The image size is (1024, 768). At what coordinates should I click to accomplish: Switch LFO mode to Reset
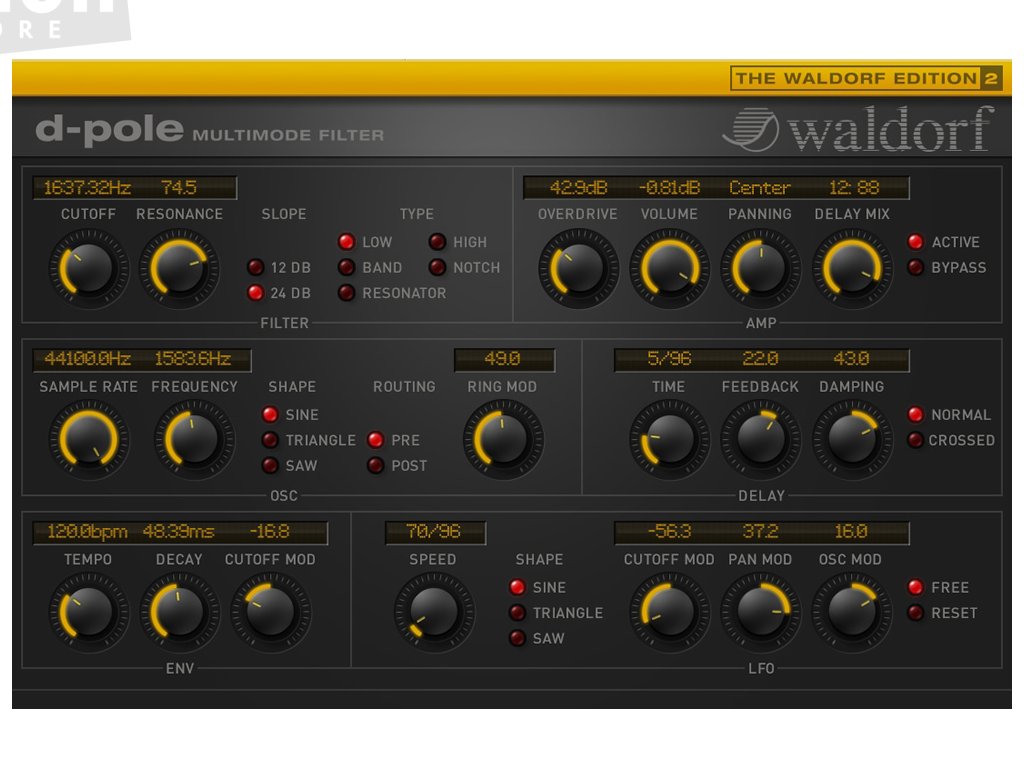coord(915,613)
